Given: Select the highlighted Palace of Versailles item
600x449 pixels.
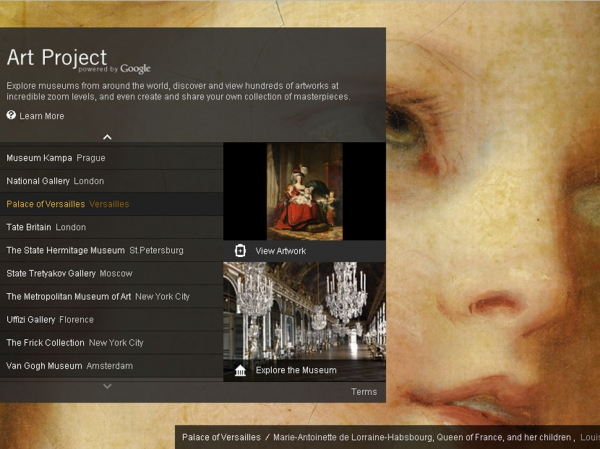Looking at the screenshot, I should click(68, 204).
